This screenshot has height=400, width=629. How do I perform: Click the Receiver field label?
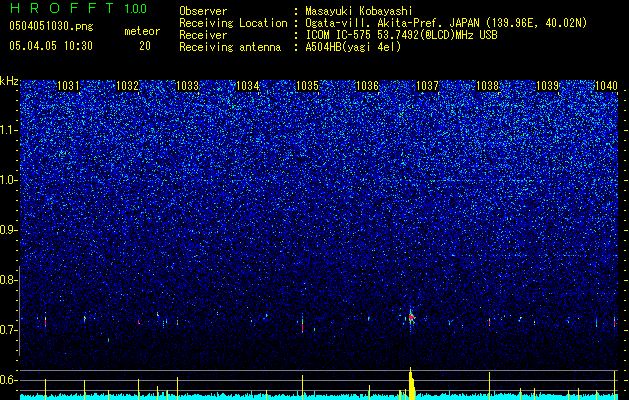pyautogui.click(x=203, y=35)
